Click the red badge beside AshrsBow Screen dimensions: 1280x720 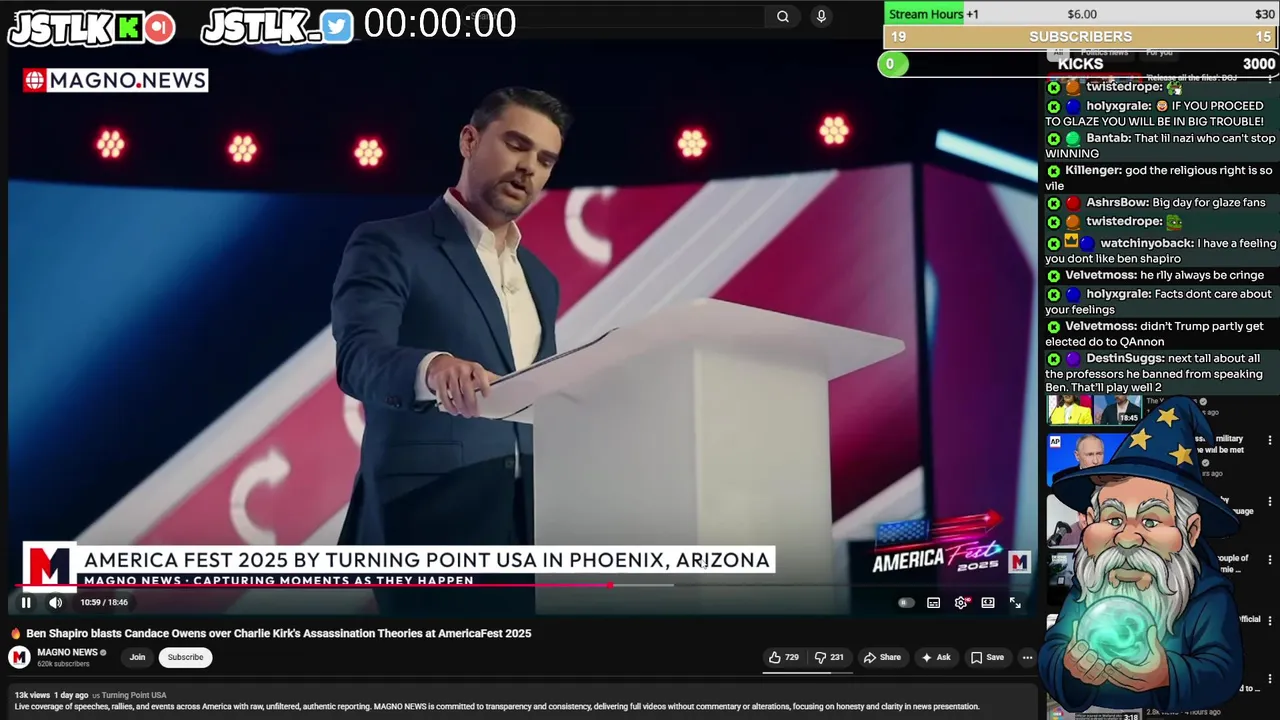click(x=1073, y=203)
